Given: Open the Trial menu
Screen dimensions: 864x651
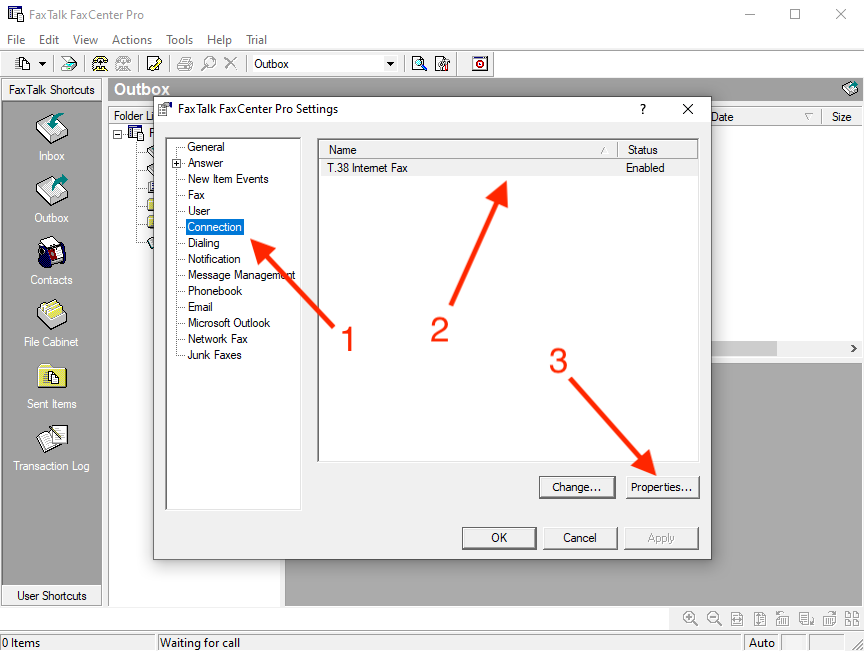Looking at the screenshot, I should pyautogui.click(x=256, y=40).
